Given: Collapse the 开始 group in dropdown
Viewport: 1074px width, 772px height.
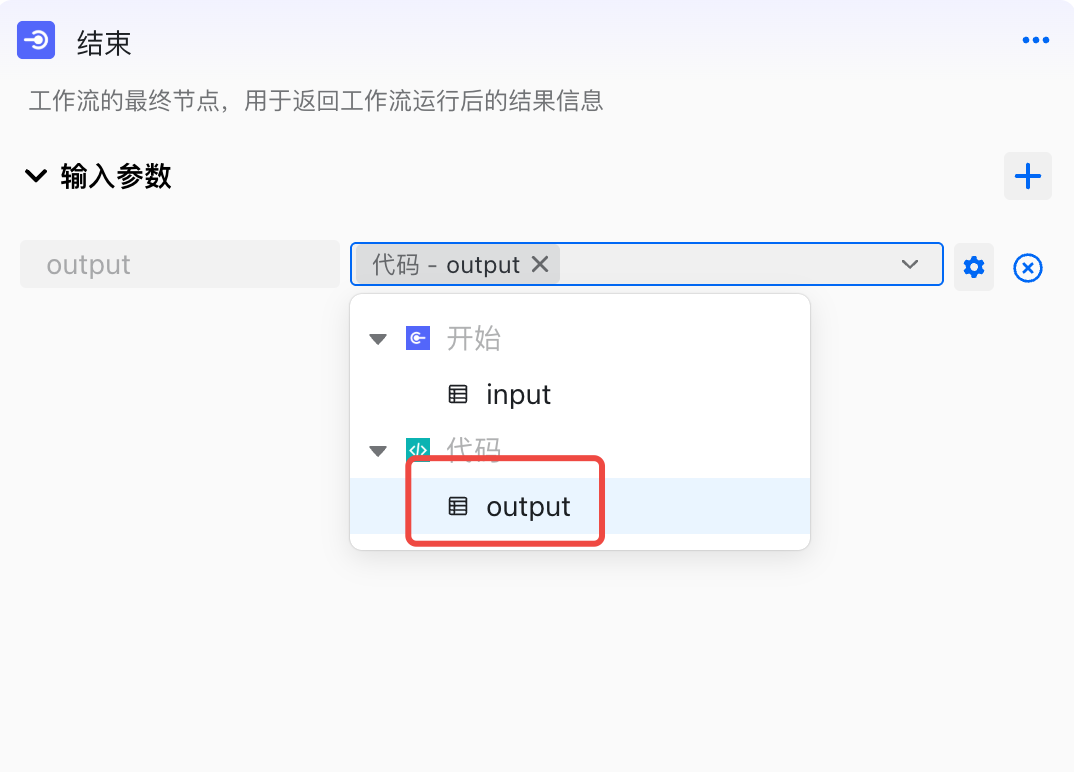Looking at the screenshot, I should click(x=378, y=339).
